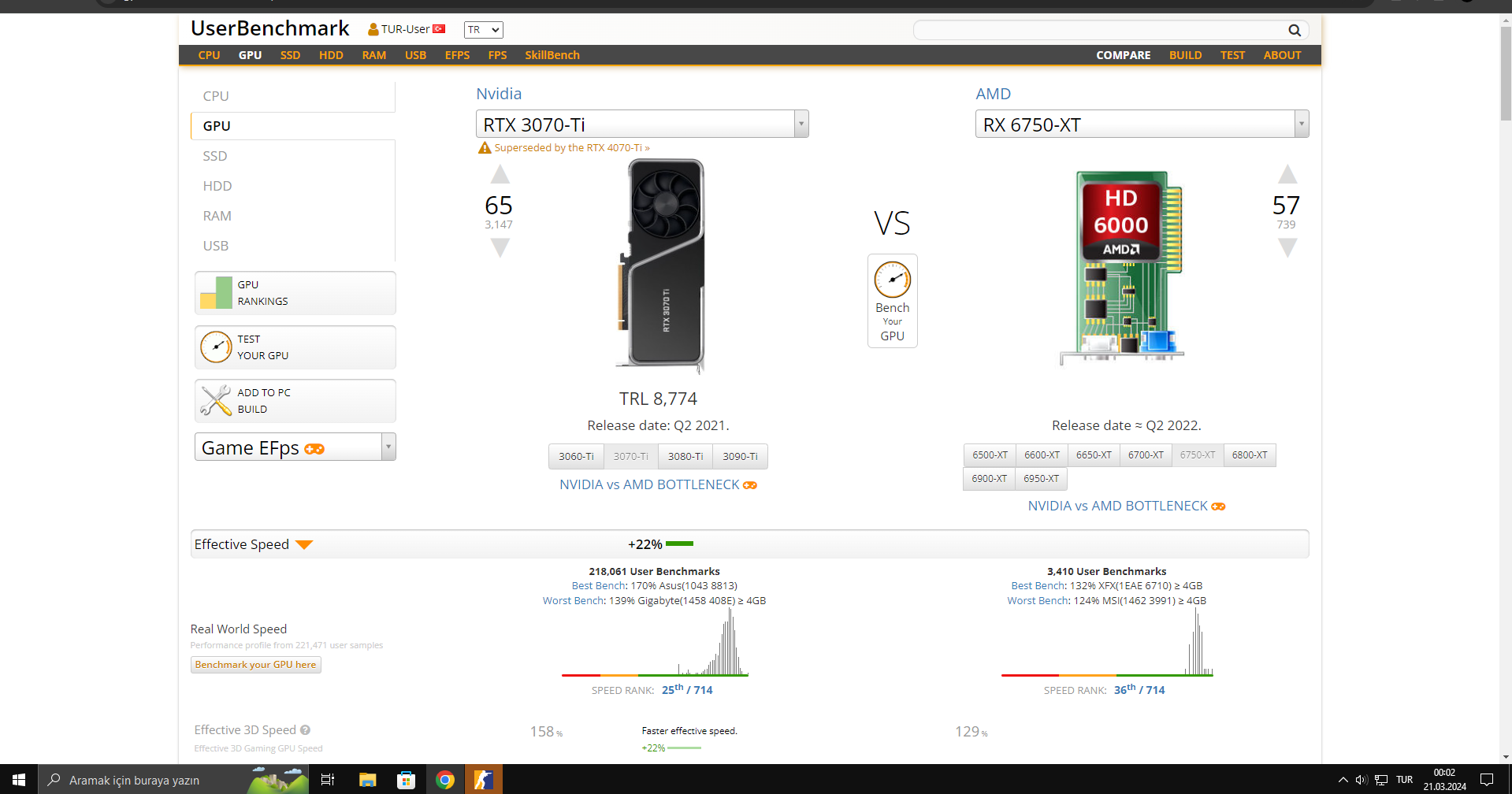Open Google Chrome from taskbar
1512x794 pixels.
445,780
